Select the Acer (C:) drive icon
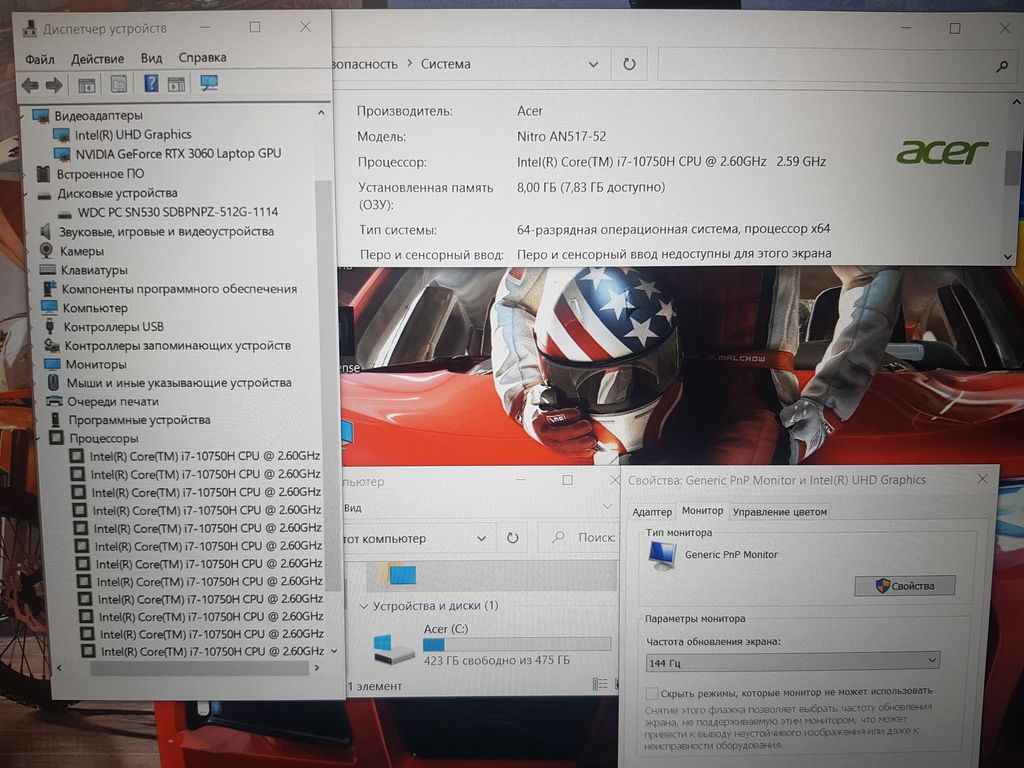Screen dimensions: 1024x768 pyautogui.click(x=393, y=647)
